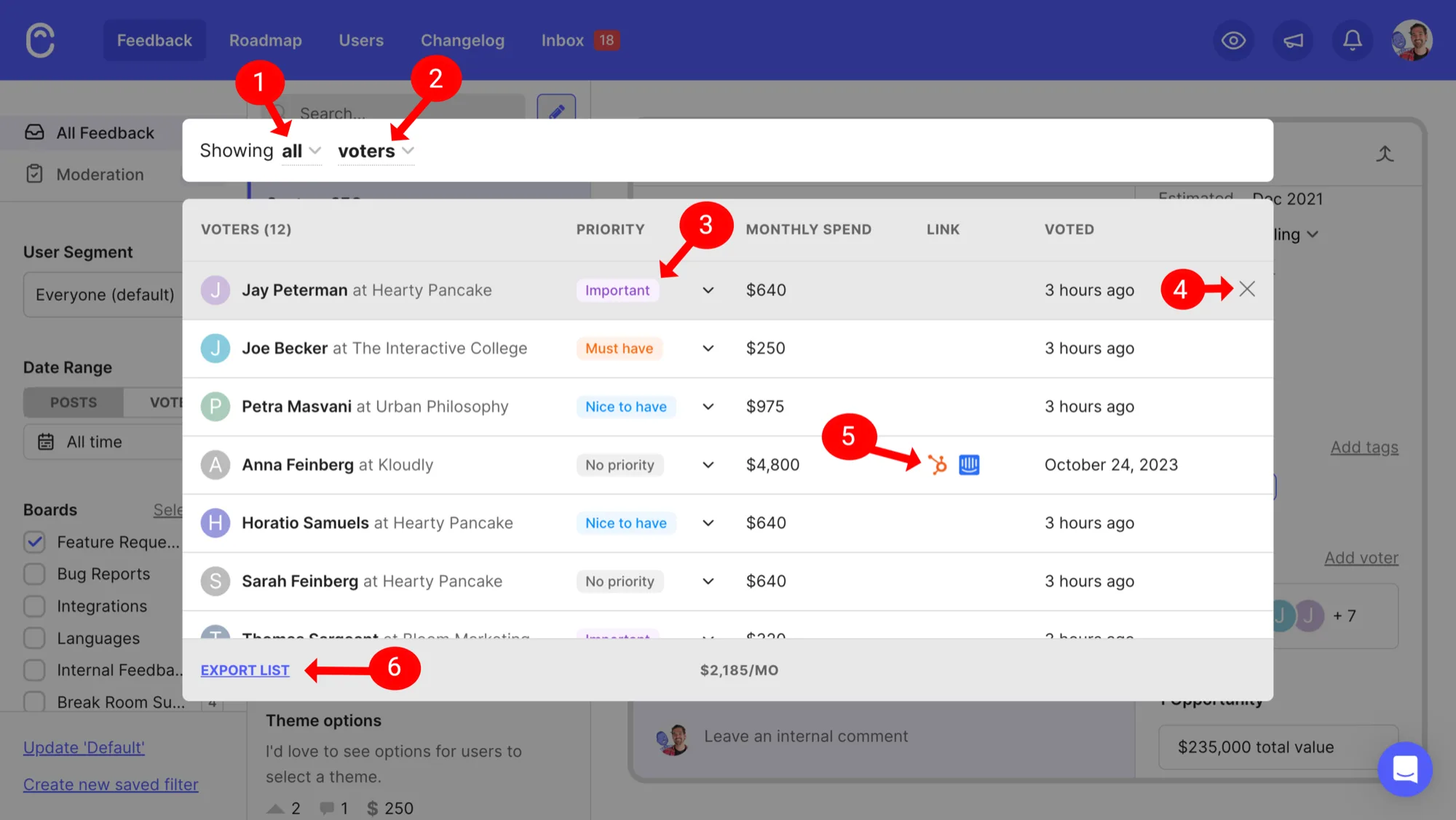
Task: Click the Canny logo icon
Action: [x=40, y=40]
